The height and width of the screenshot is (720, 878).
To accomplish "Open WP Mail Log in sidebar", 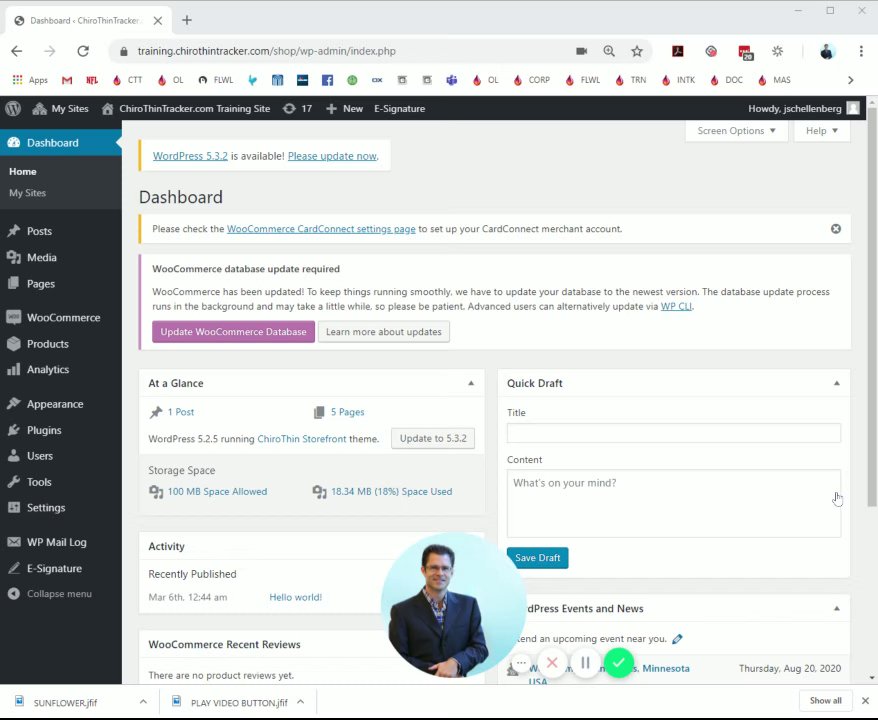I will coord(60,542).
